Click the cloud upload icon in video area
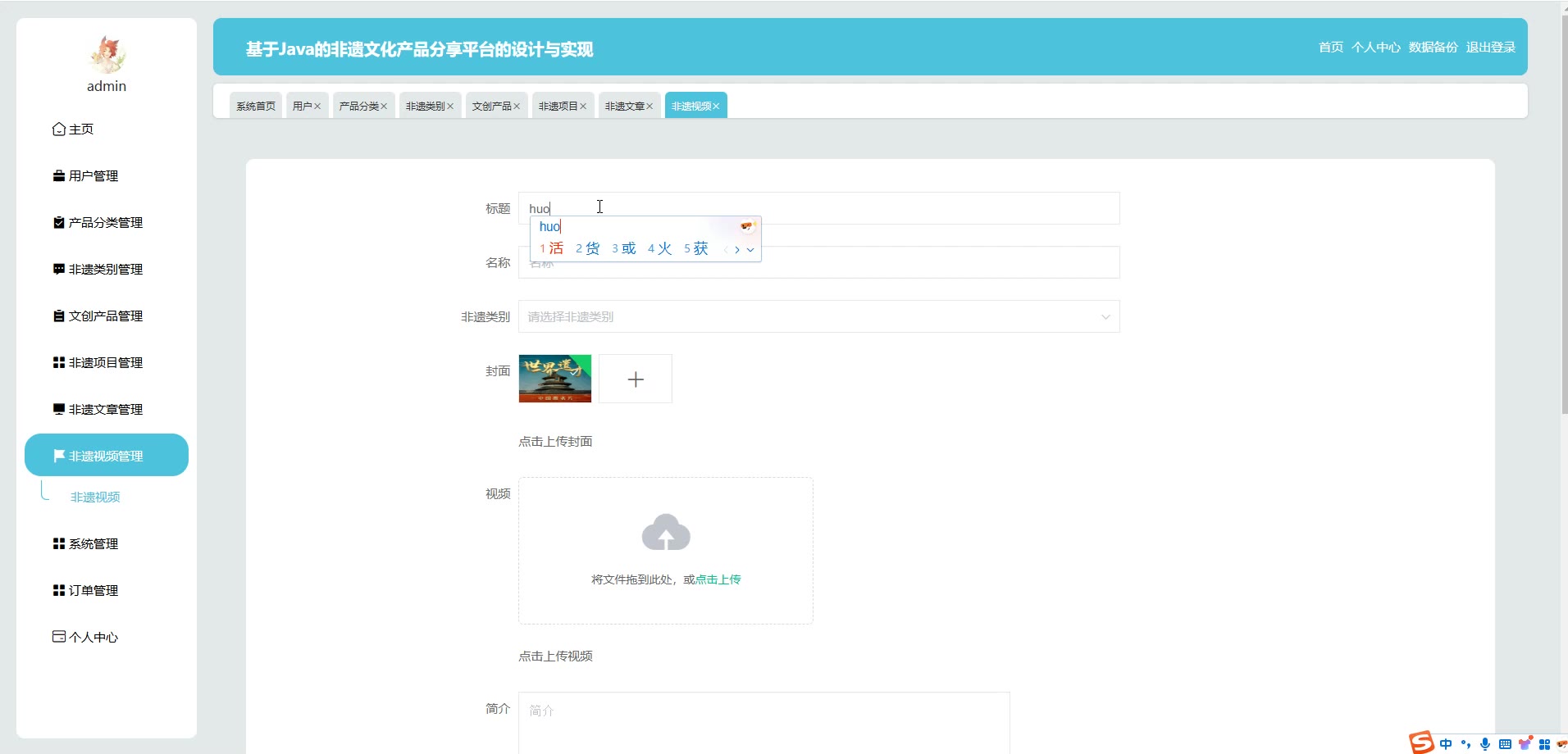This screenshot has height=754, width=1568. 665,533
